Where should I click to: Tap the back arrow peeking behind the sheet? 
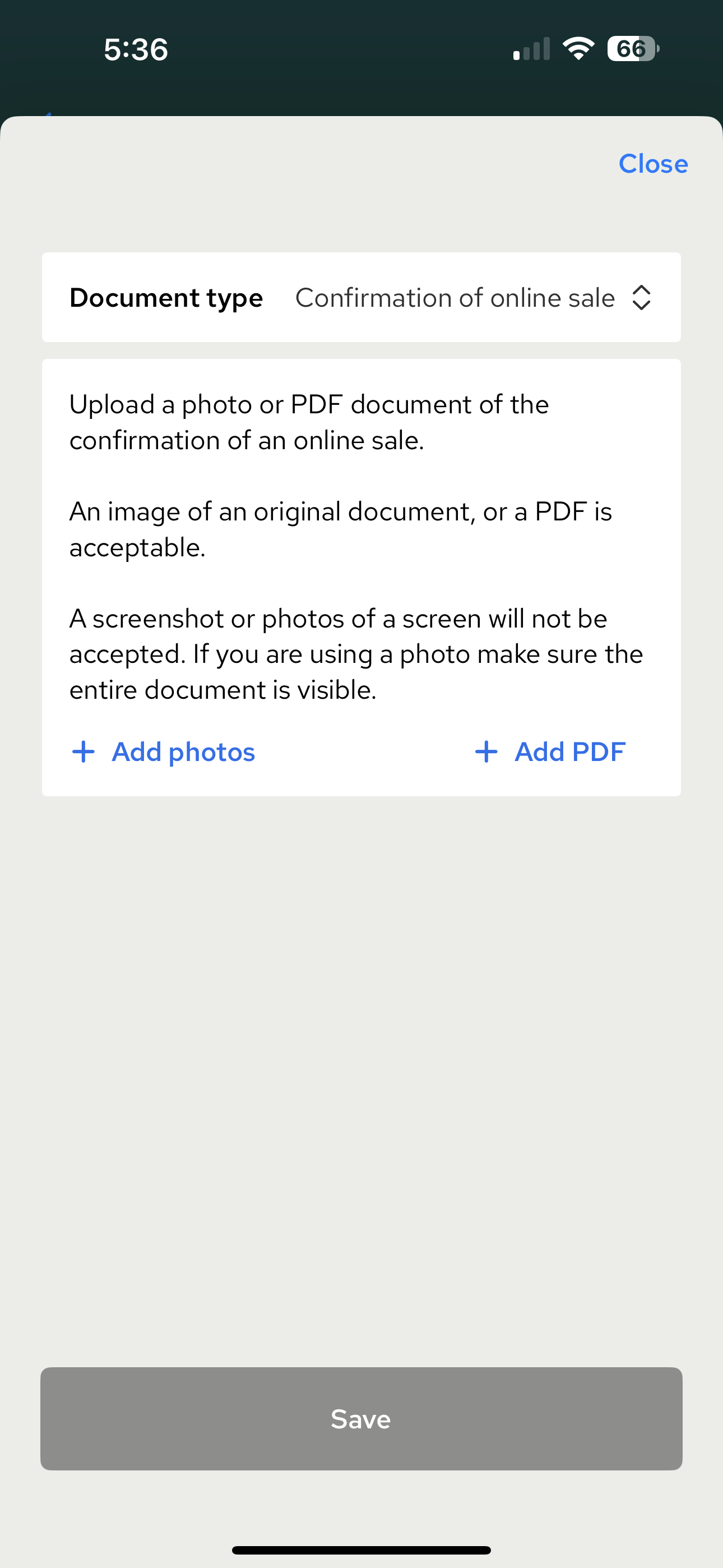tap(49, 114)
